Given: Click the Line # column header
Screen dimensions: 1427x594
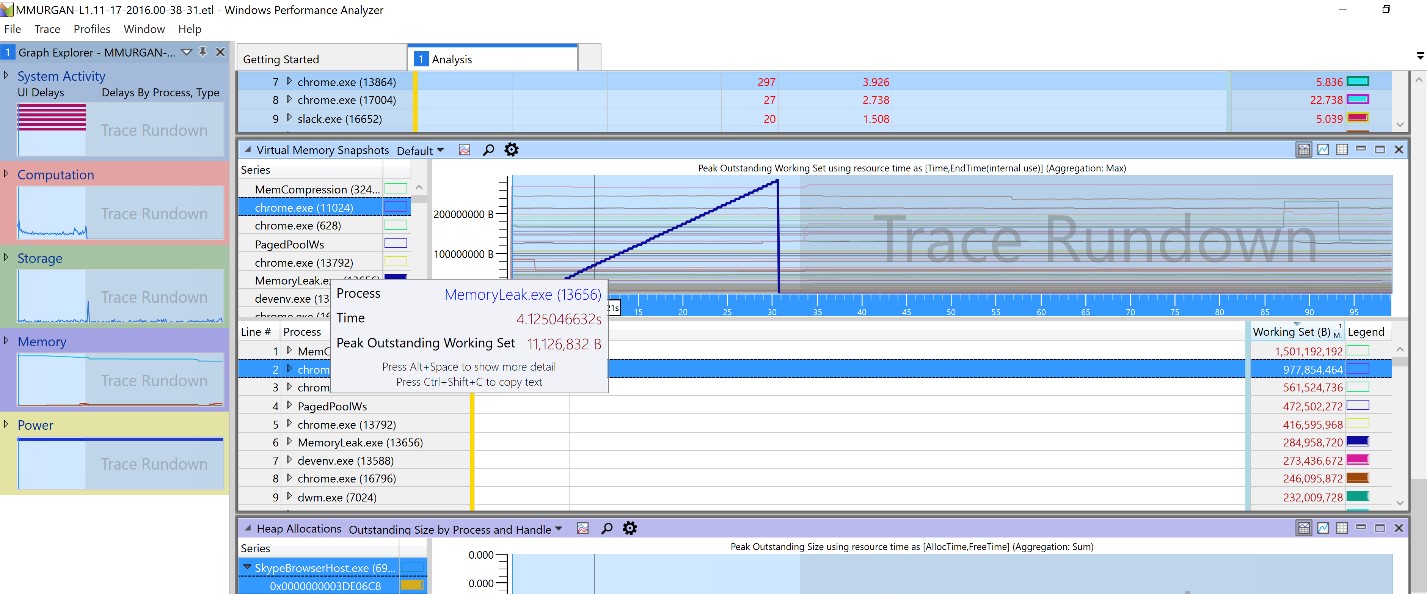Looking at the screenshot, I should click(256, 332).
